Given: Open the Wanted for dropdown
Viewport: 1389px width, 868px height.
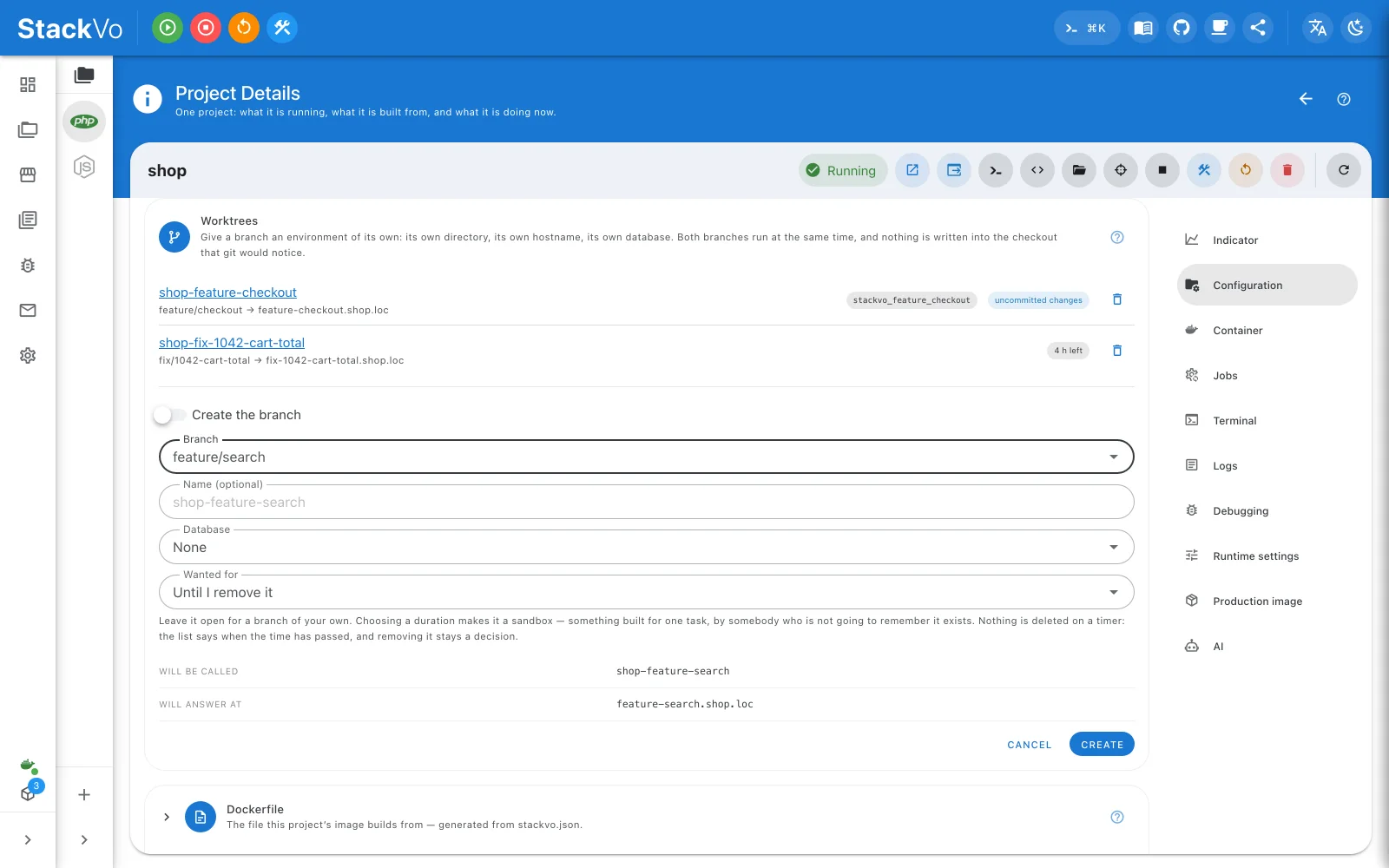Looking at the screenshot, I should [647, 592].
